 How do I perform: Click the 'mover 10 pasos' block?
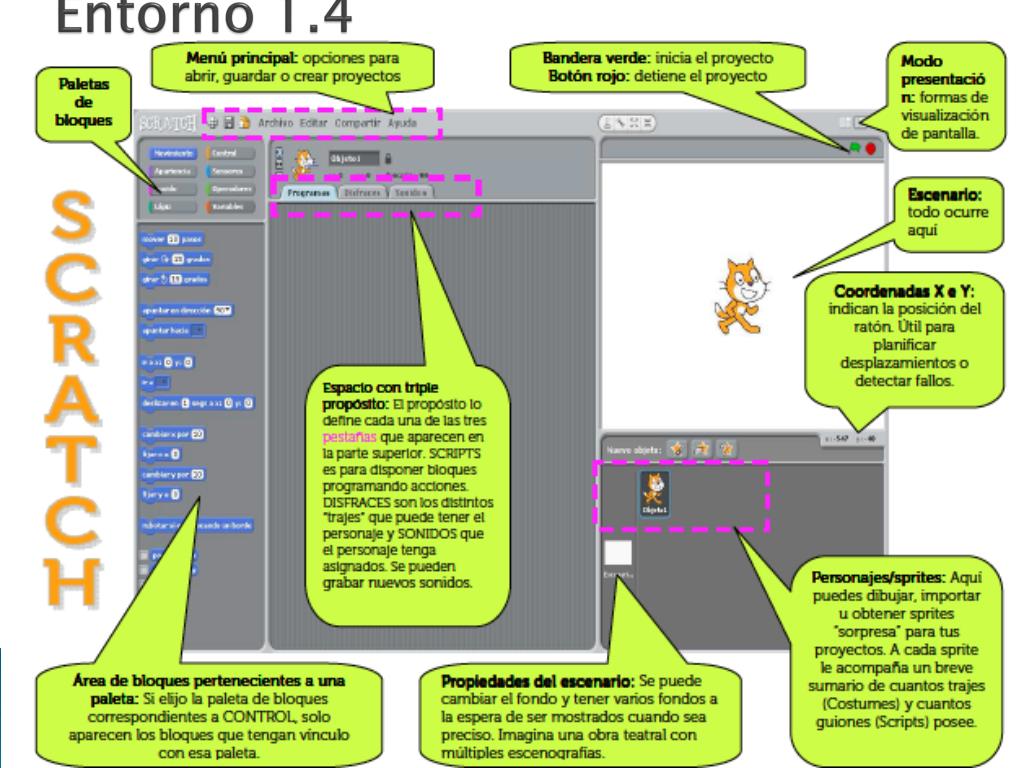pos(172,240)
